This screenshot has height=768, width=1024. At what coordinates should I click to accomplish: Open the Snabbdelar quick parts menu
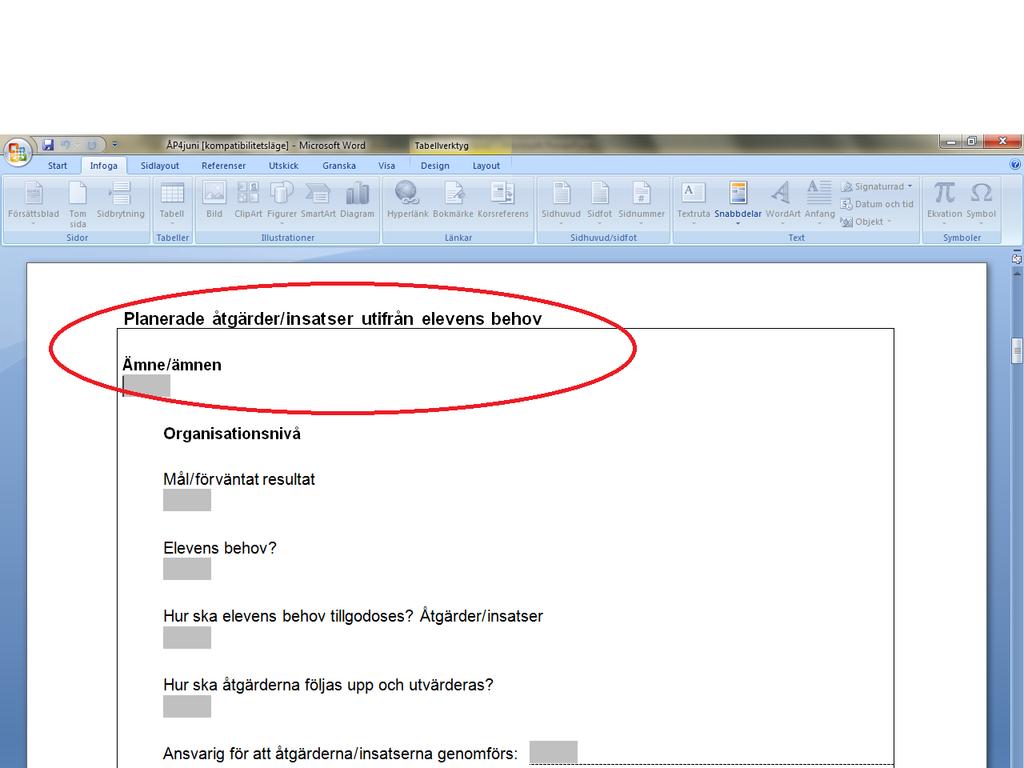tap(738, 202)
